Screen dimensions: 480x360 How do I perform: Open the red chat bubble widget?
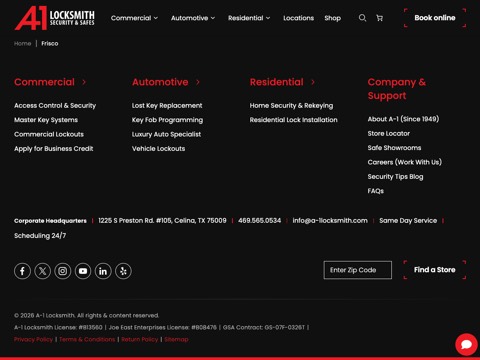[x=466, y=344]
